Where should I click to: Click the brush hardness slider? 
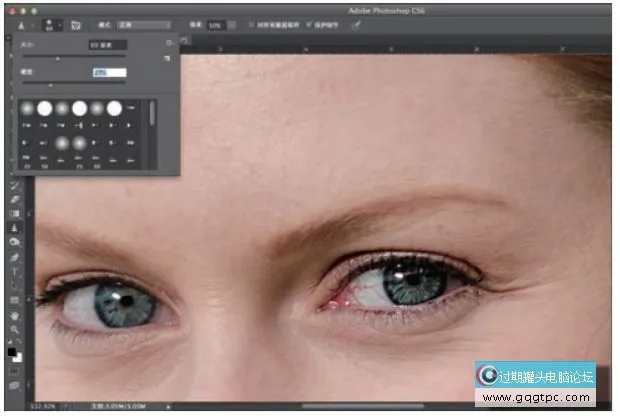pos(50,85)
